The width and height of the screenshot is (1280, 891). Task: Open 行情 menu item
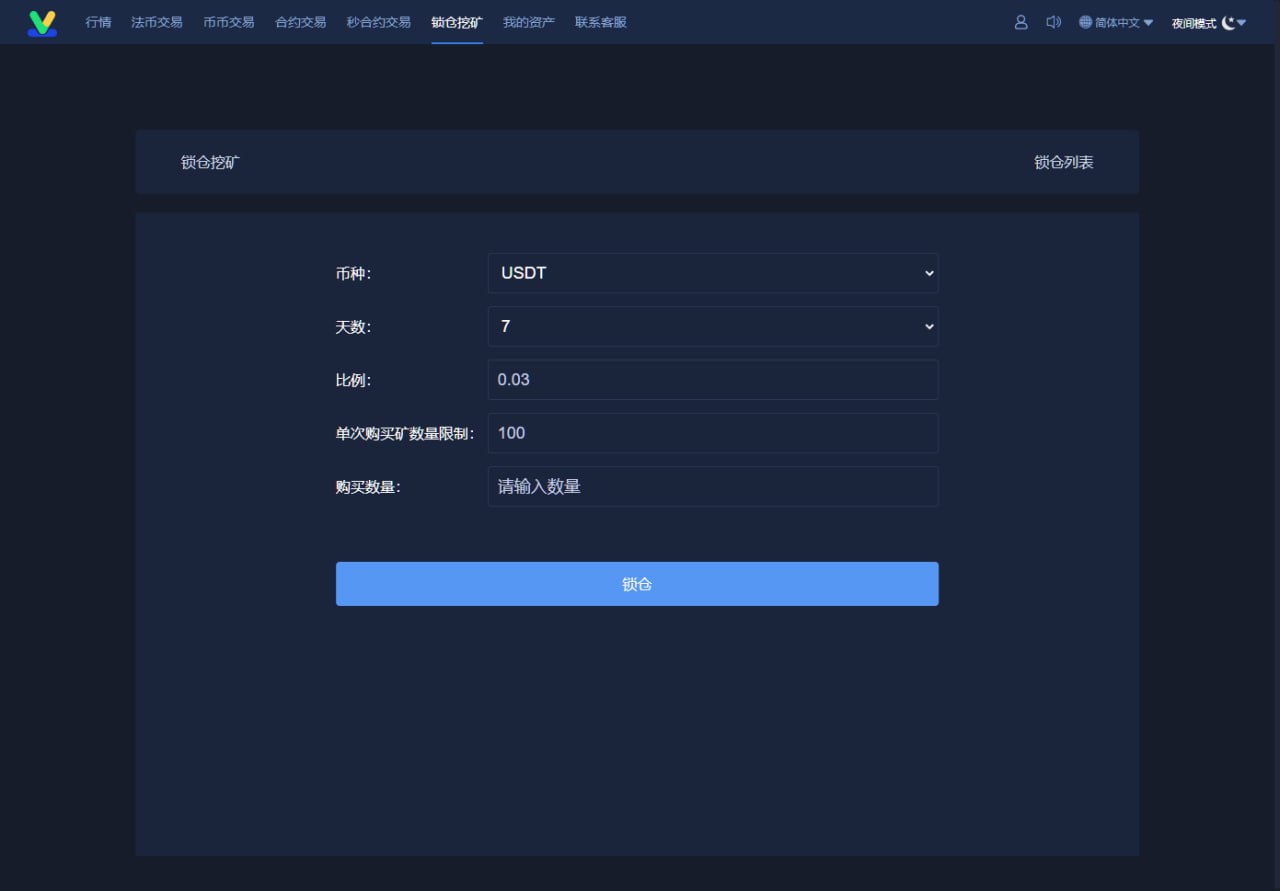[x=98, y=22]
